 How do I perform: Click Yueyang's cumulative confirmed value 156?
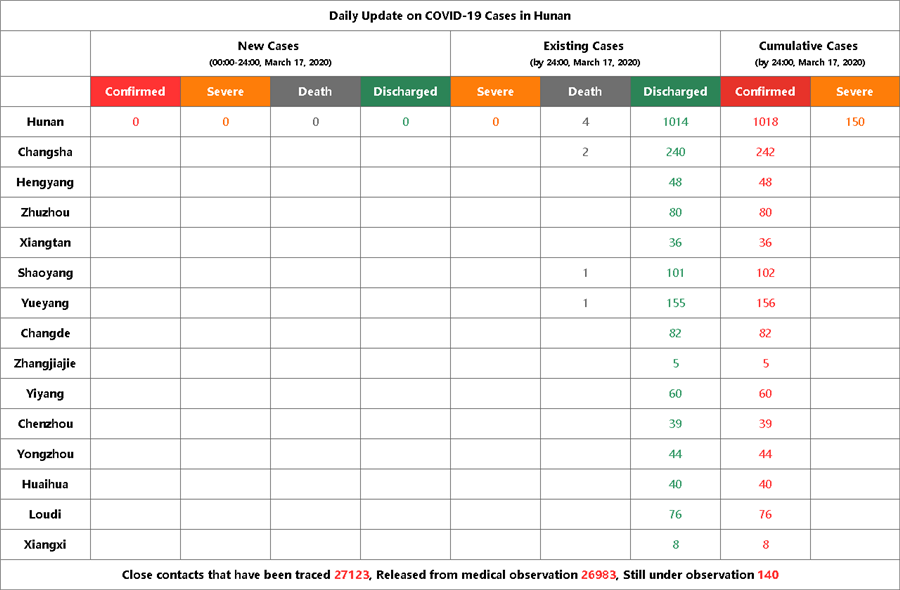(x=765, y=303)
